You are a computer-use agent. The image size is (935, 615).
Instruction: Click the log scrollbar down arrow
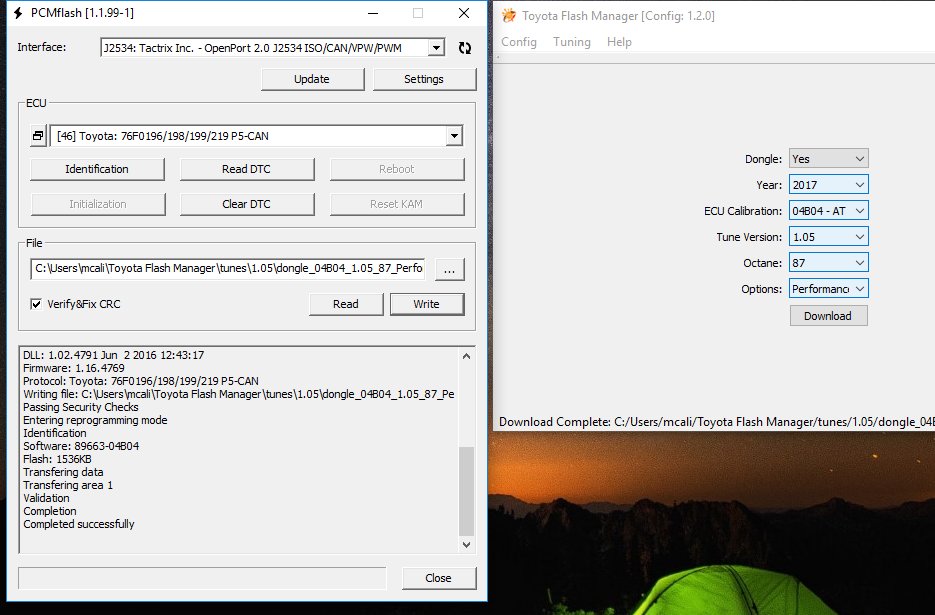click(x=466, y=545)
